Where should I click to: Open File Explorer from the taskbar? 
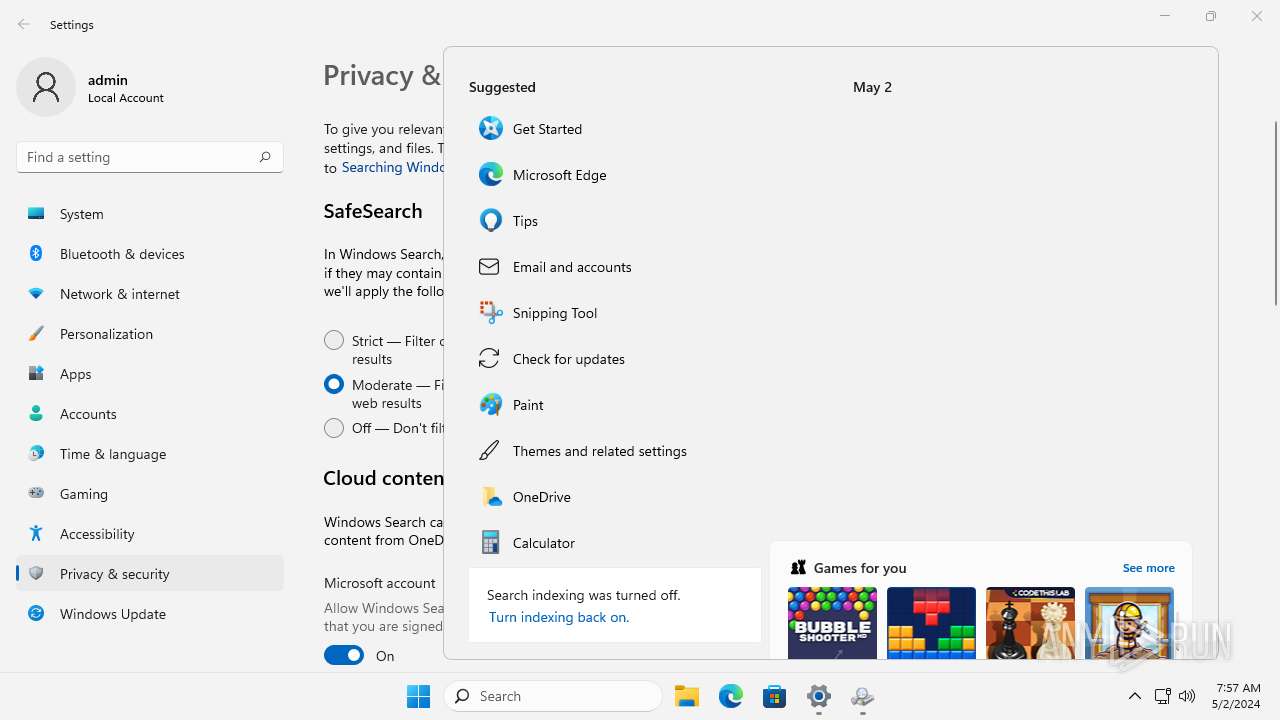[x=687, y=696]
